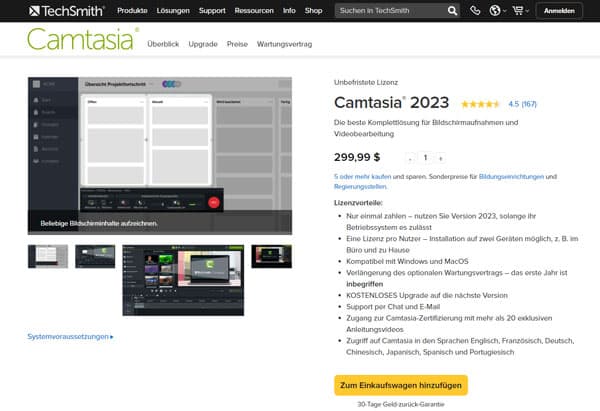The image size is (600, 411).
Task: Click the search magnifier icon
Action: (x=452, y=11)
